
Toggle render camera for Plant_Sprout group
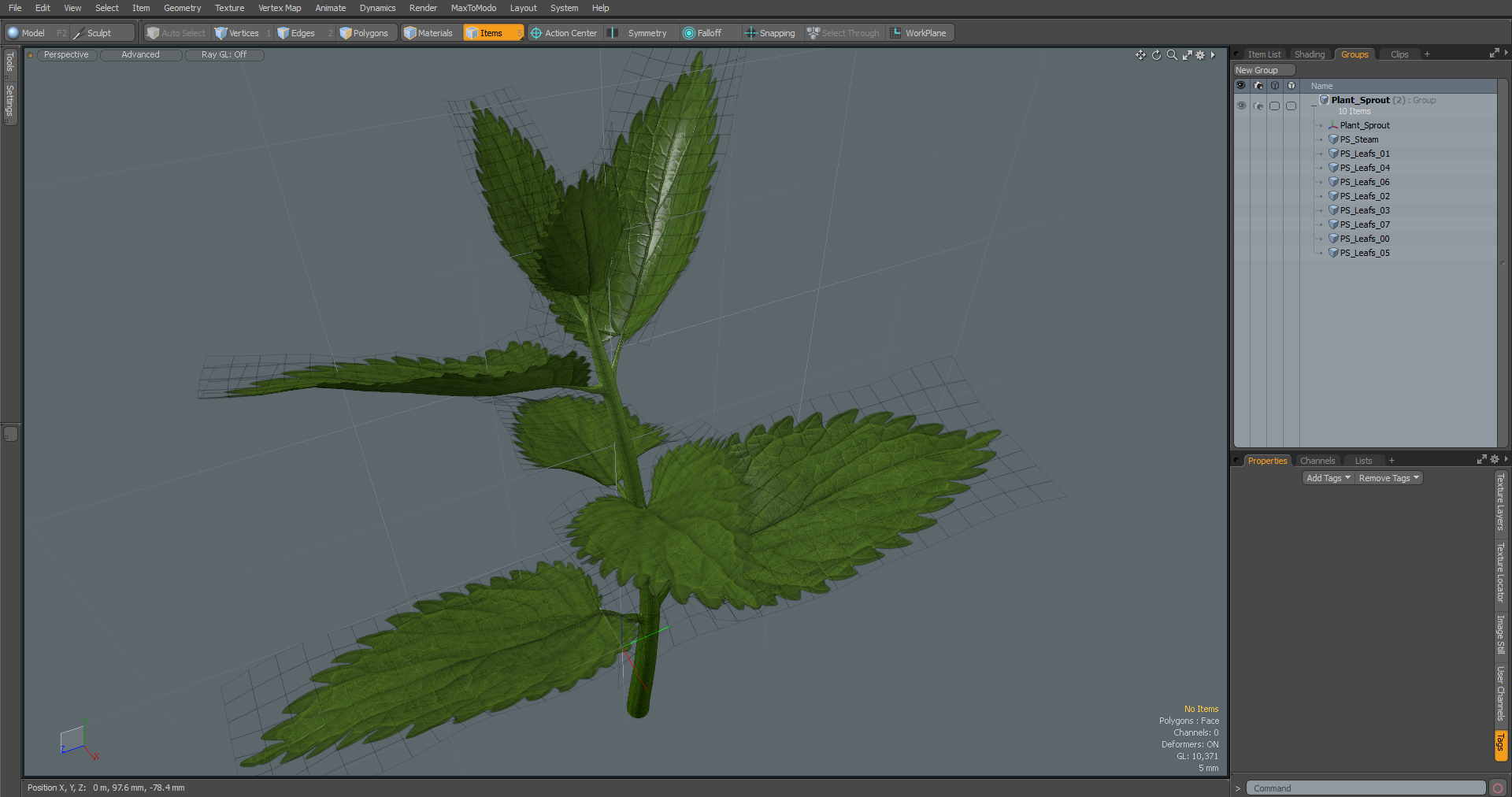[x=1258, y=106]
